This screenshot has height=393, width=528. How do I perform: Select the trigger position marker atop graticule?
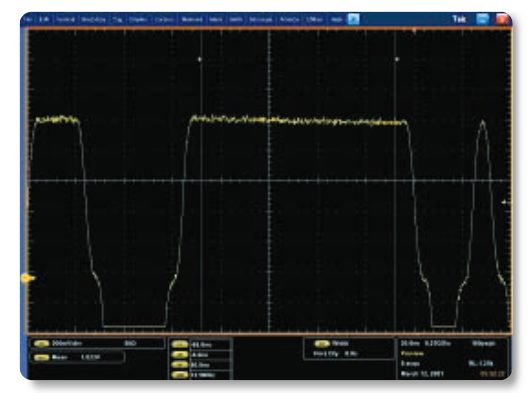click(x=415, y=31)
